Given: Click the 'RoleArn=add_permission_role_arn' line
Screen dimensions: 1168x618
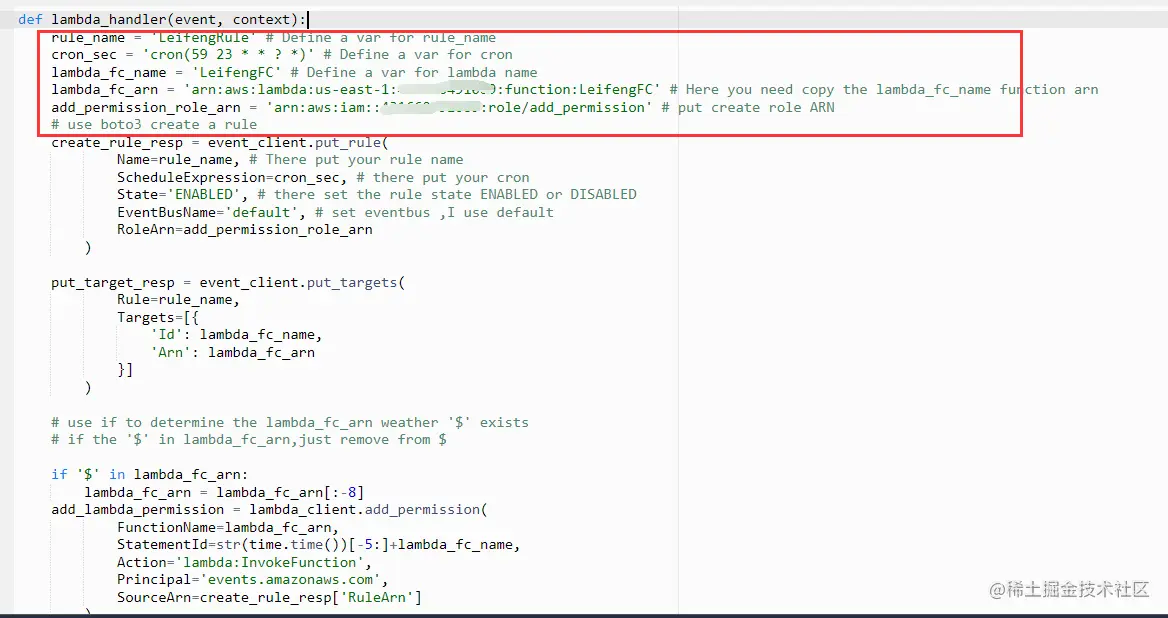Looking at the screenshot, I should pos(244,229).
